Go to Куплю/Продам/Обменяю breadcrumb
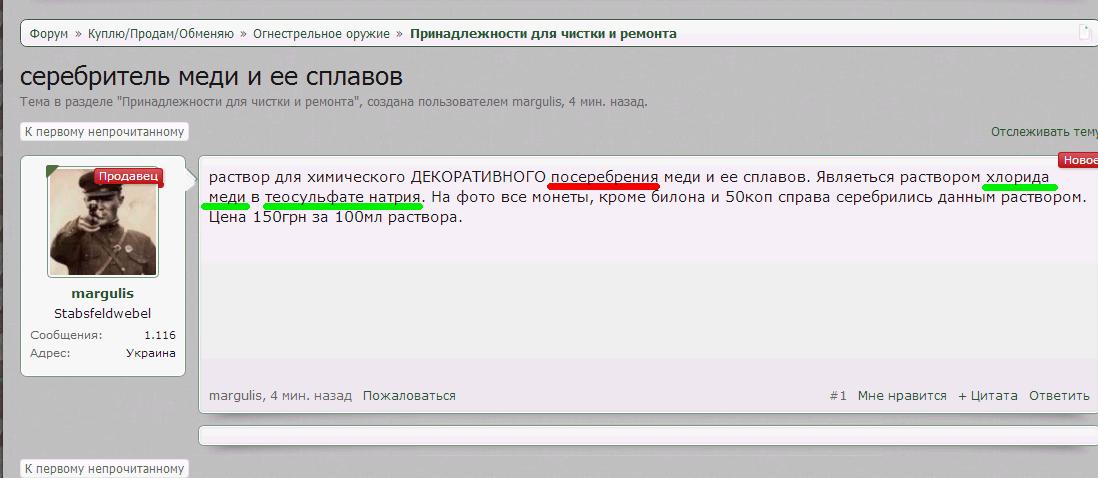The width and height of the screenshot is (1098, 478). click(x=161, y=34)
